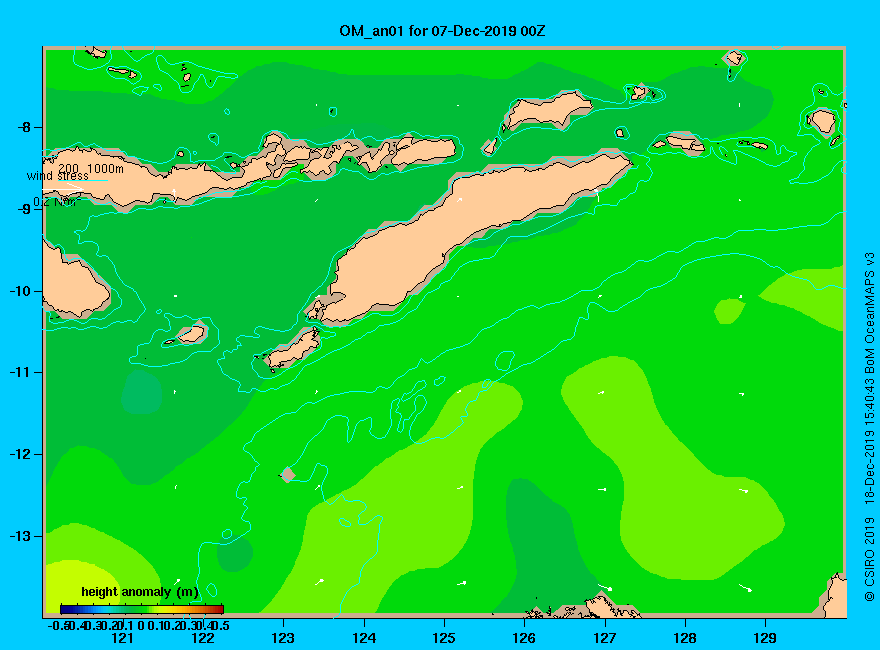Screen dimensions: 880x650
Task: Click the "0.2 N/m" wind stress scale text
Action: click(x=56, y=202)
